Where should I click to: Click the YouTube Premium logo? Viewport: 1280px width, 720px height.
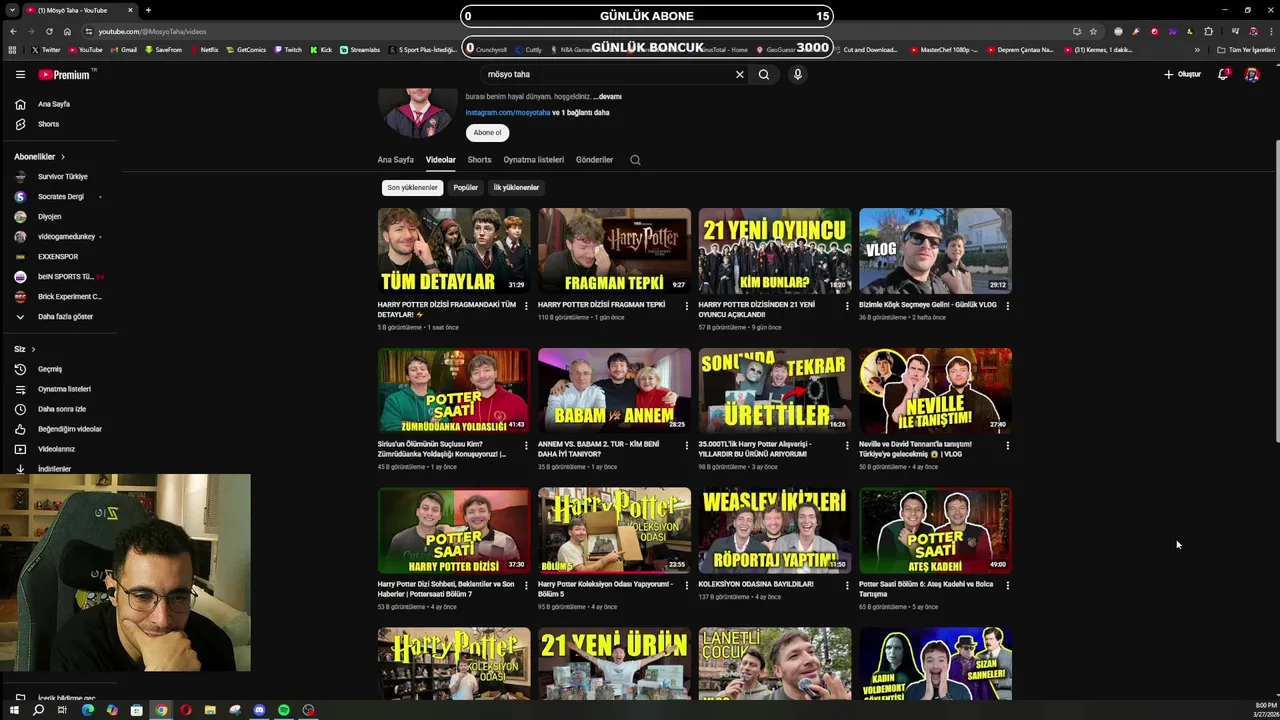66,74
